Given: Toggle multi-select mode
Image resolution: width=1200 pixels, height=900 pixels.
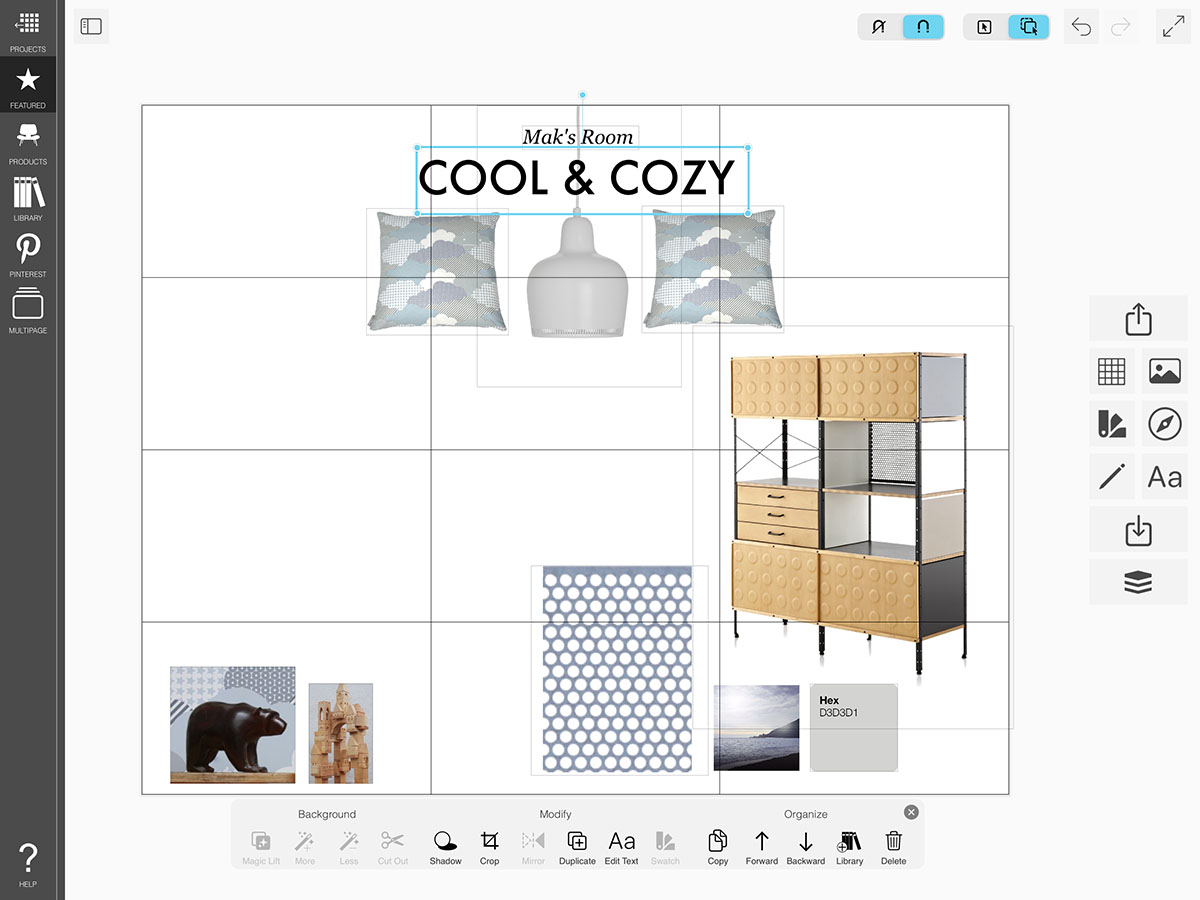Looking at the screenshot, I should tap(1028, 27).
